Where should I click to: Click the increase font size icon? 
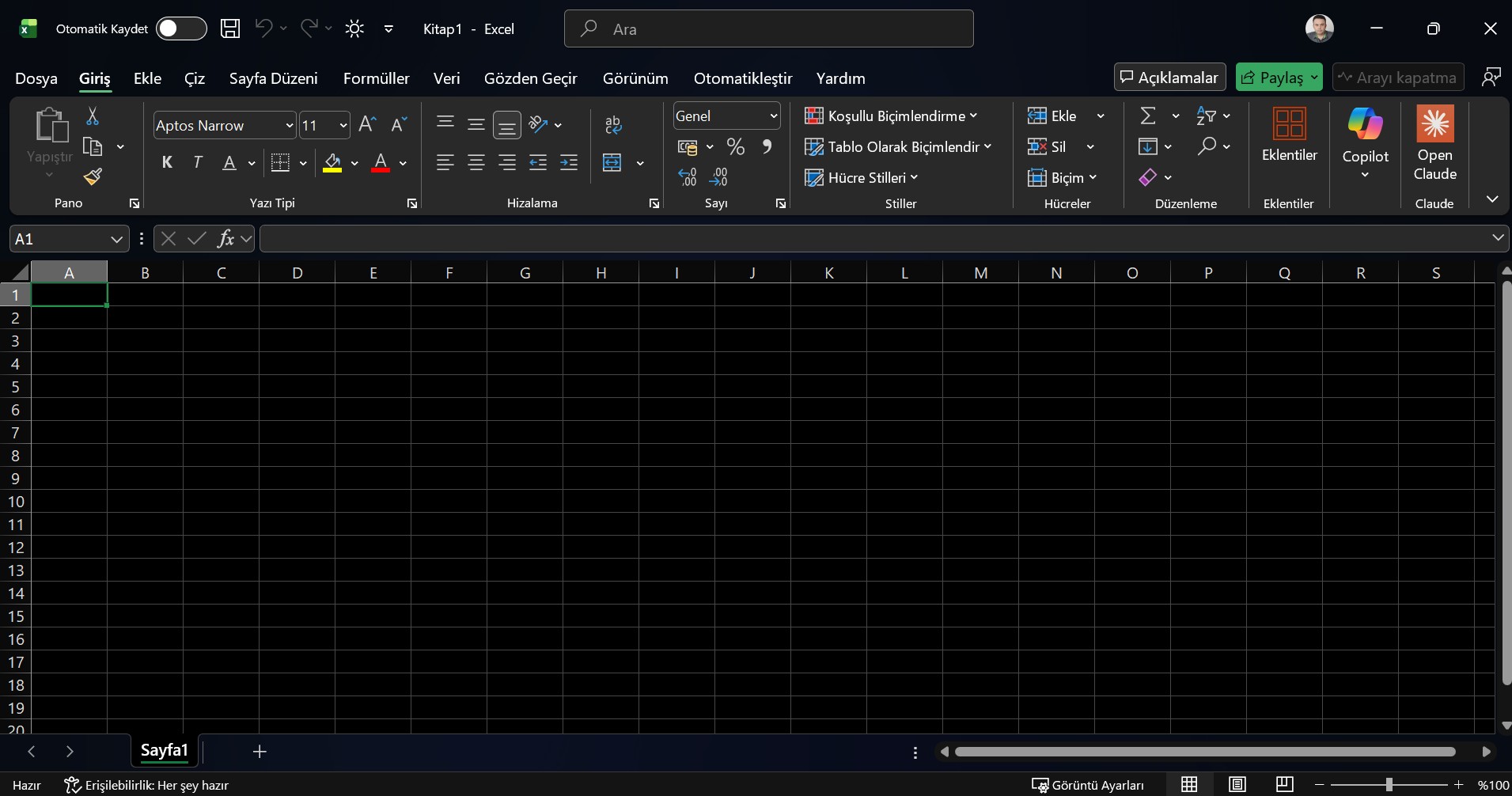(366, 124)
